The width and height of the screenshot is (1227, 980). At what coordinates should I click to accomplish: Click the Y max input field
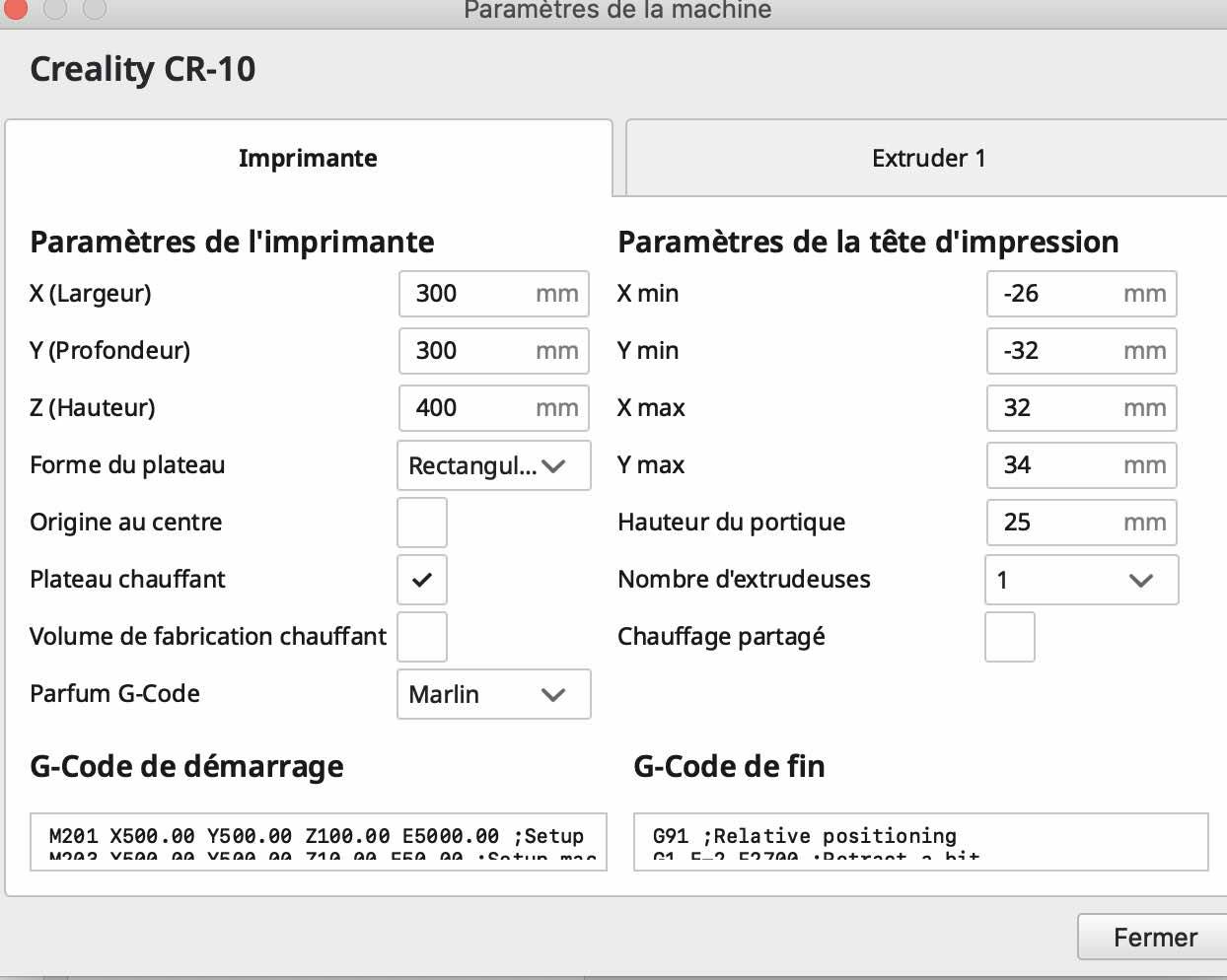pos(1082,465)
